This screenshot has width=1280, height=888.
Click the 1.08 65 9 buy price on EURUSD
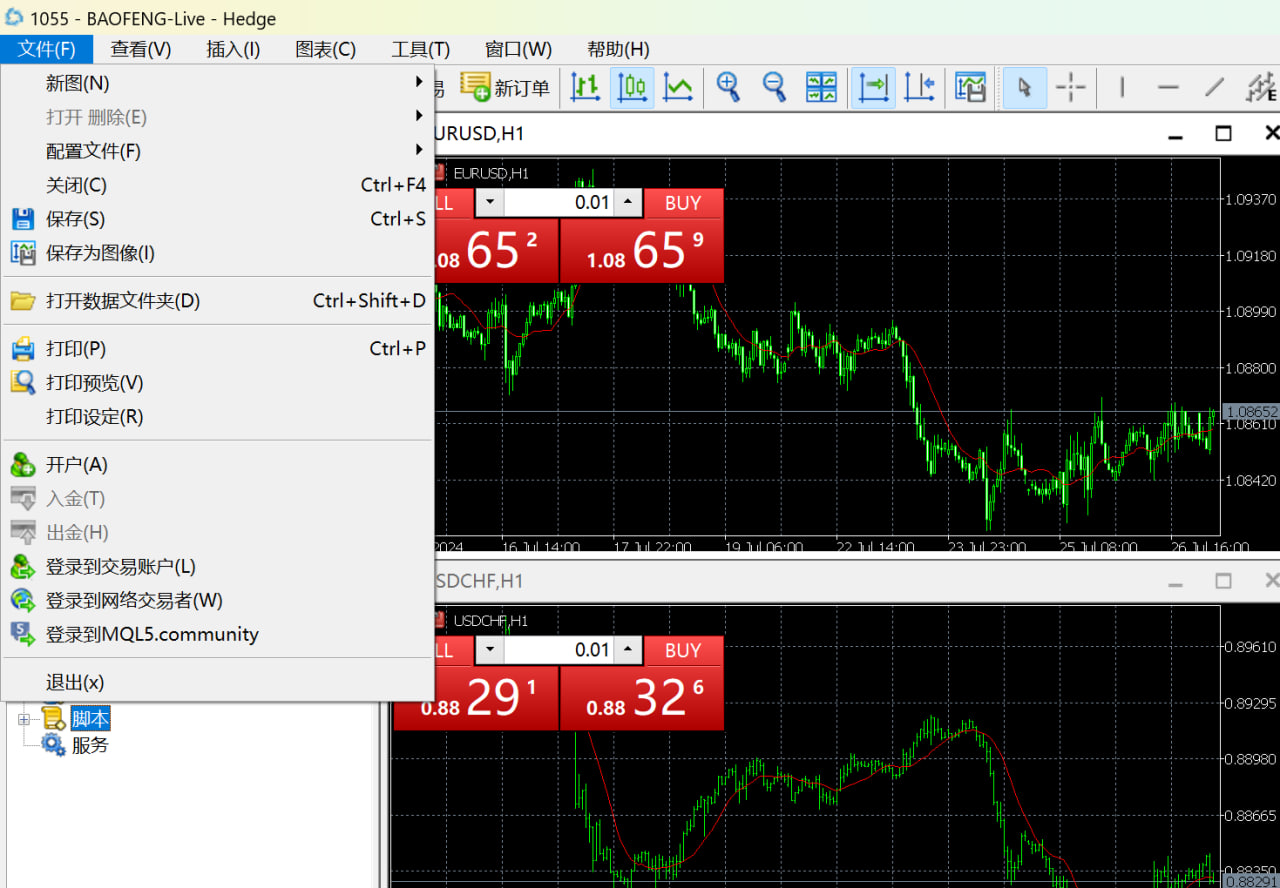[642, 251]
